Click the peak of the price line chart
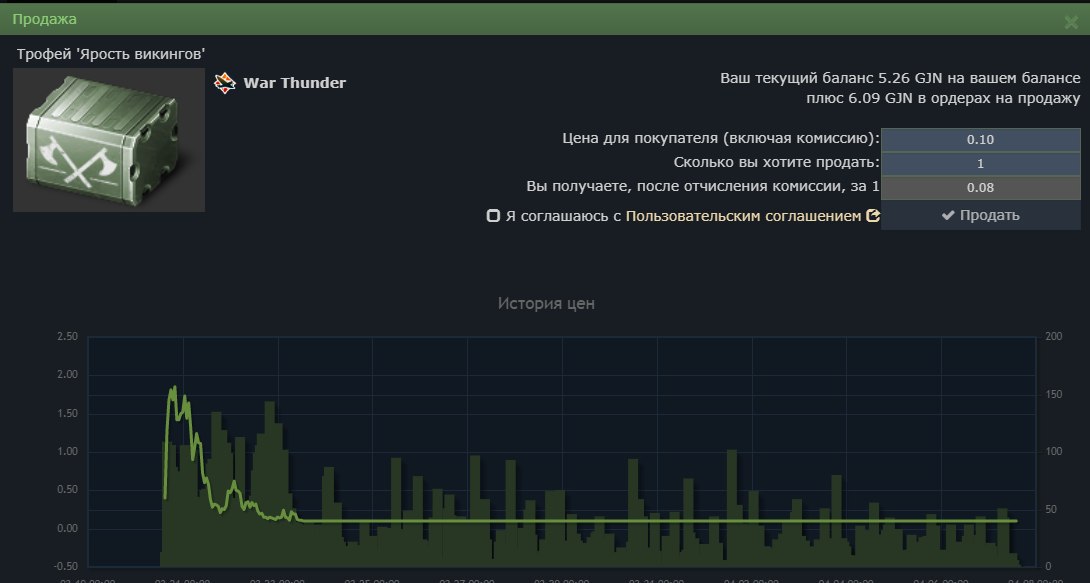1090x583 pixels. click(174, 388)
